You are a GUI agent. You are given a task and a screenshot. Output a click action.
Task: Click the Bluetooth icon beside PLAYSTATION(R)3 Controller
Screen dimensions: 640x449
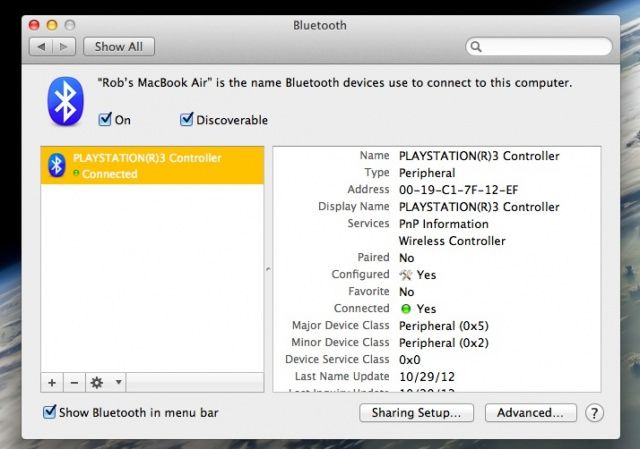coord(56,165)
